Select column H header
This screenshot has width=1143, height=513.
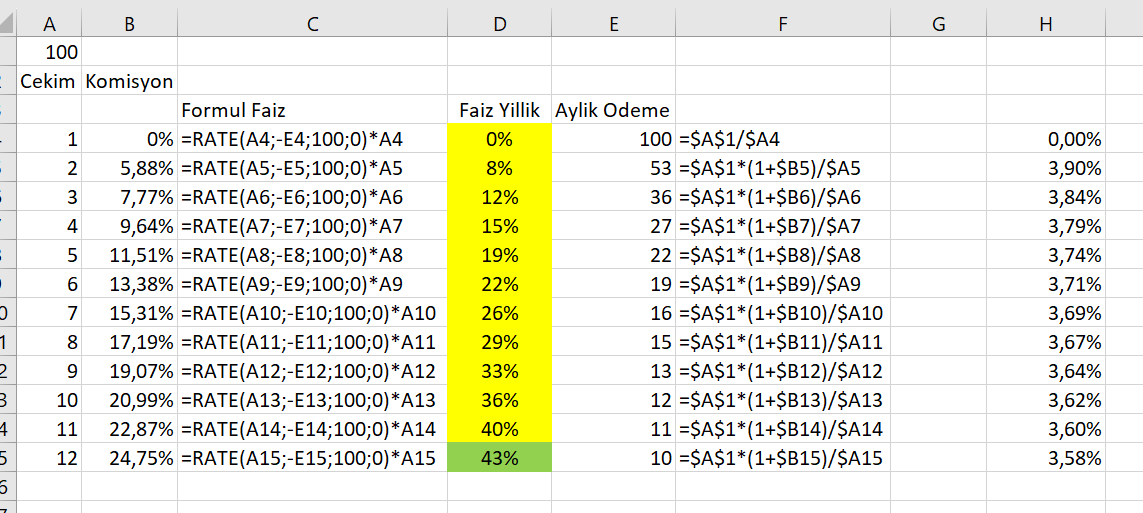[x=1046, y=24]
